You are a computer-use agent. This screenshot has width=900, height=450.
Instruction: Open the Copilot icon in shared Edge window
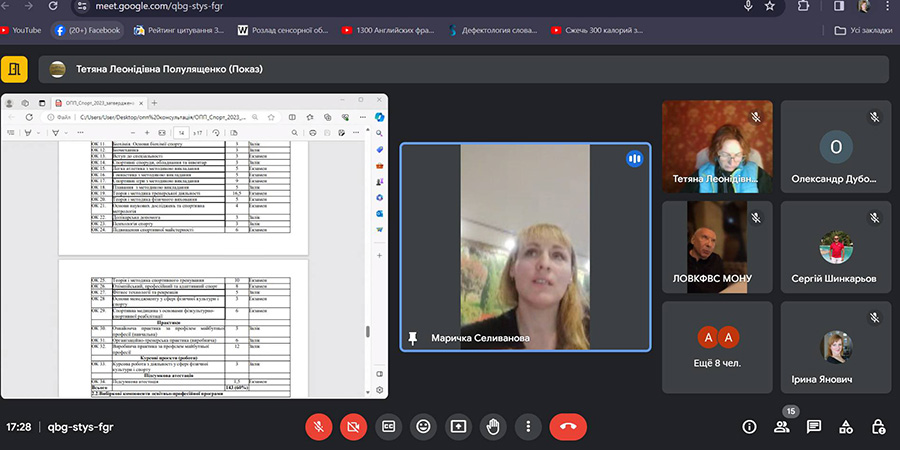[x=379, y=117]
